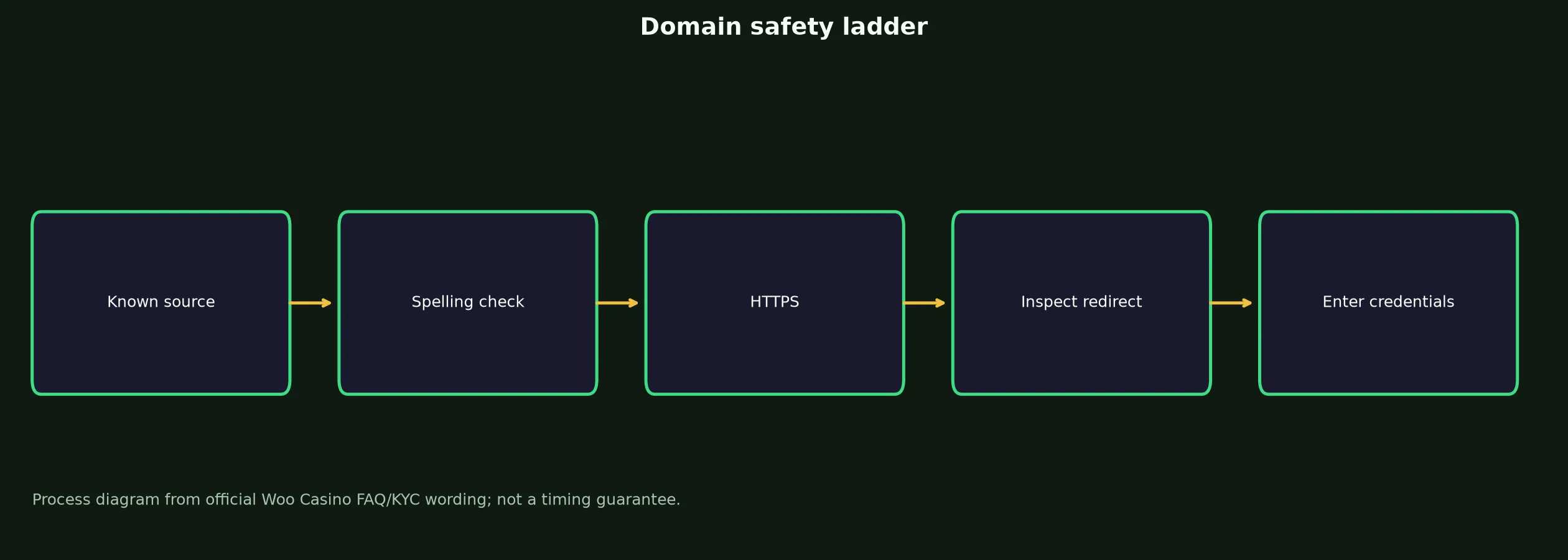The image size is (1568, 560).
Task: Click the 'Inspect redirect' step box
Action: [1081, 303]
